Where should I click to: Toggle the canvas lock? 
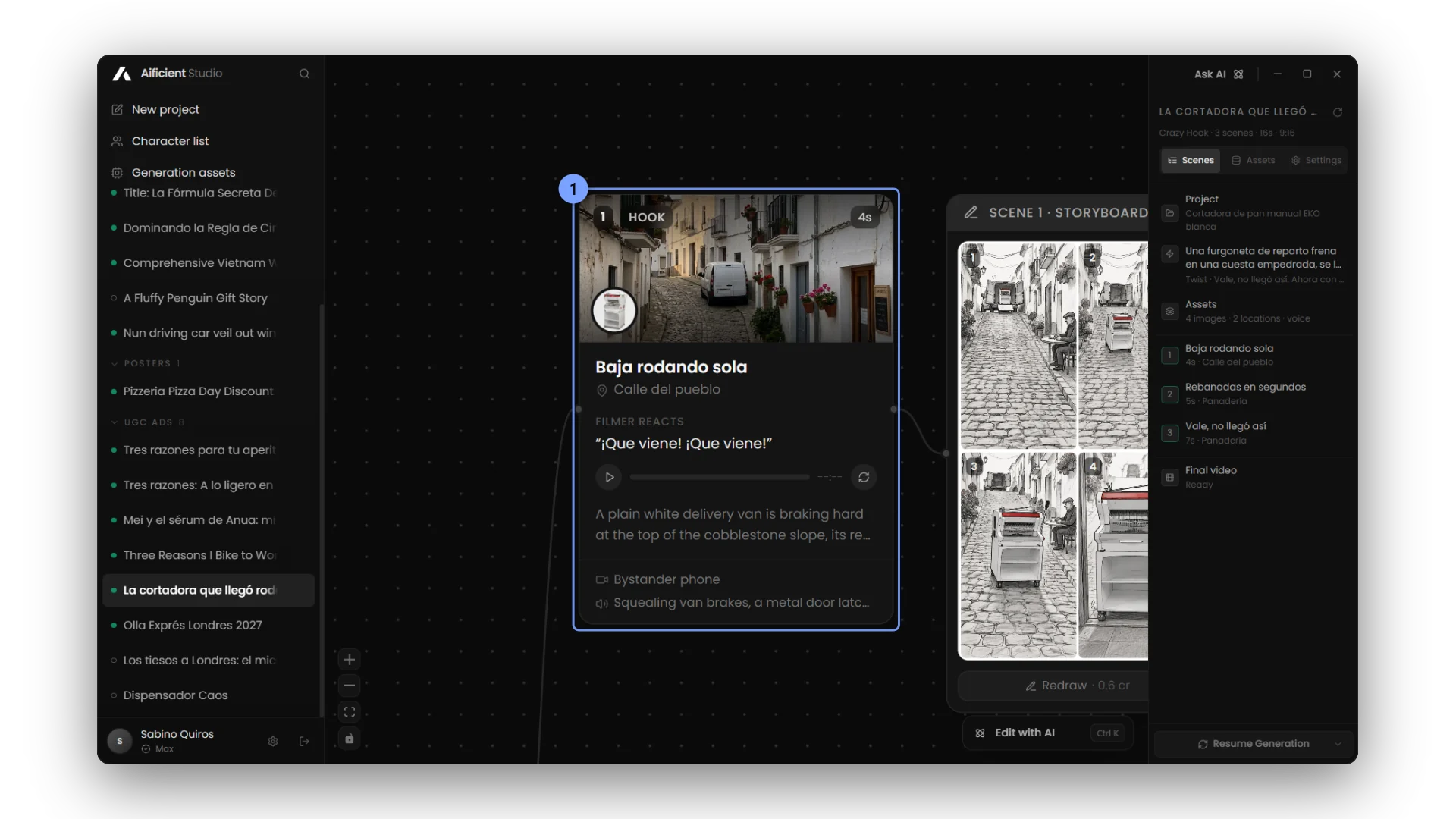pos(350,739)
